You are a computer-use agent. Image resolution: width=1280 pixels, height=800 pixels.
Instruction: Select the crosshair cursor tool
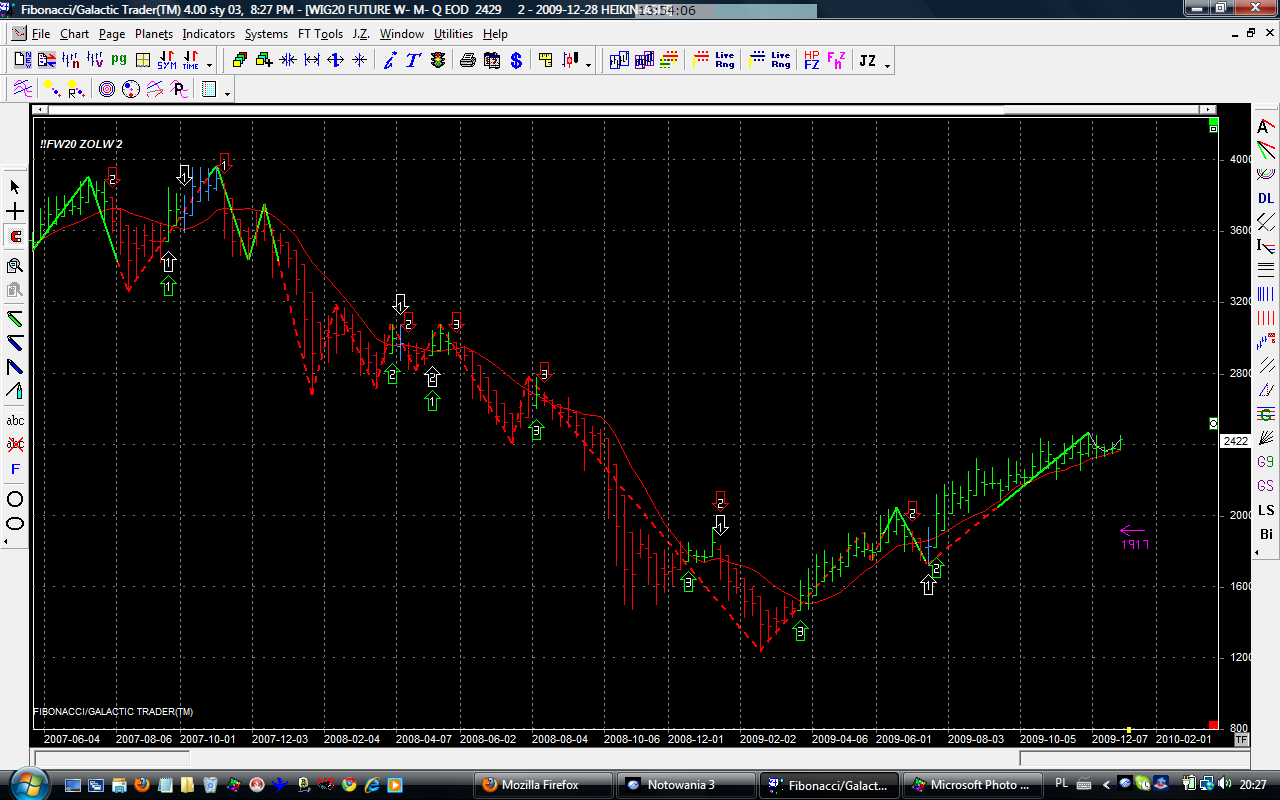point(15,212)
